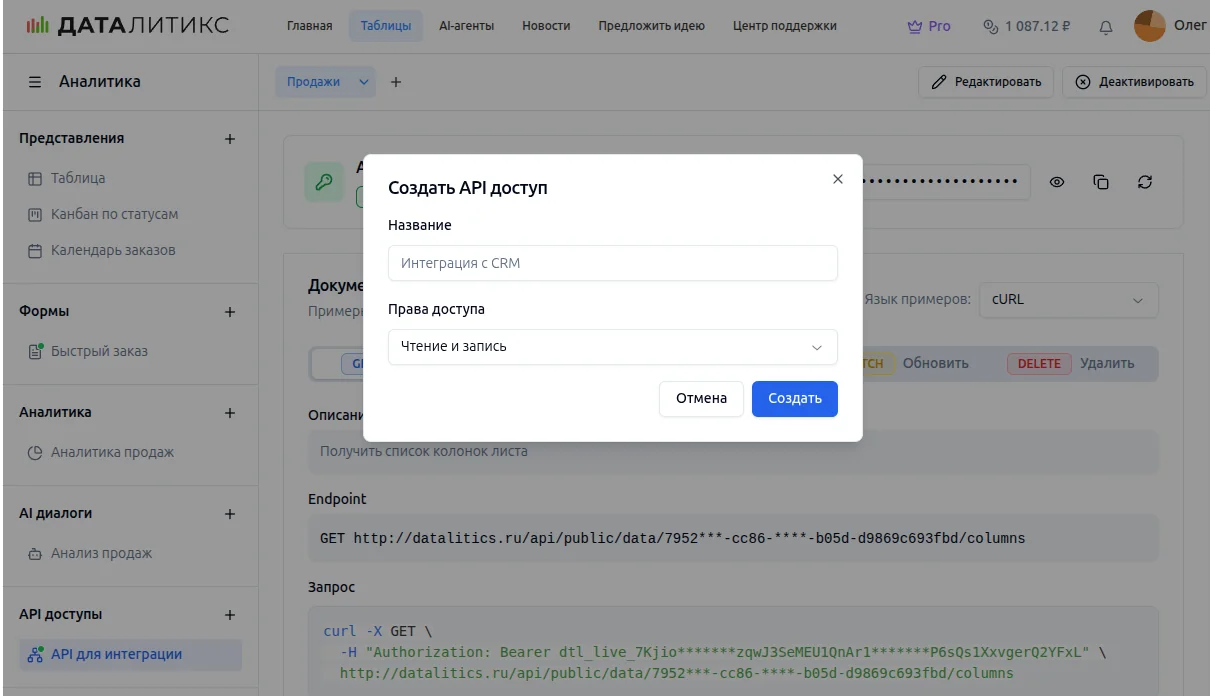
Task: Open the Продажи sheet dropdown arrow
Action: pyautogui.click(x=363, y=82)
